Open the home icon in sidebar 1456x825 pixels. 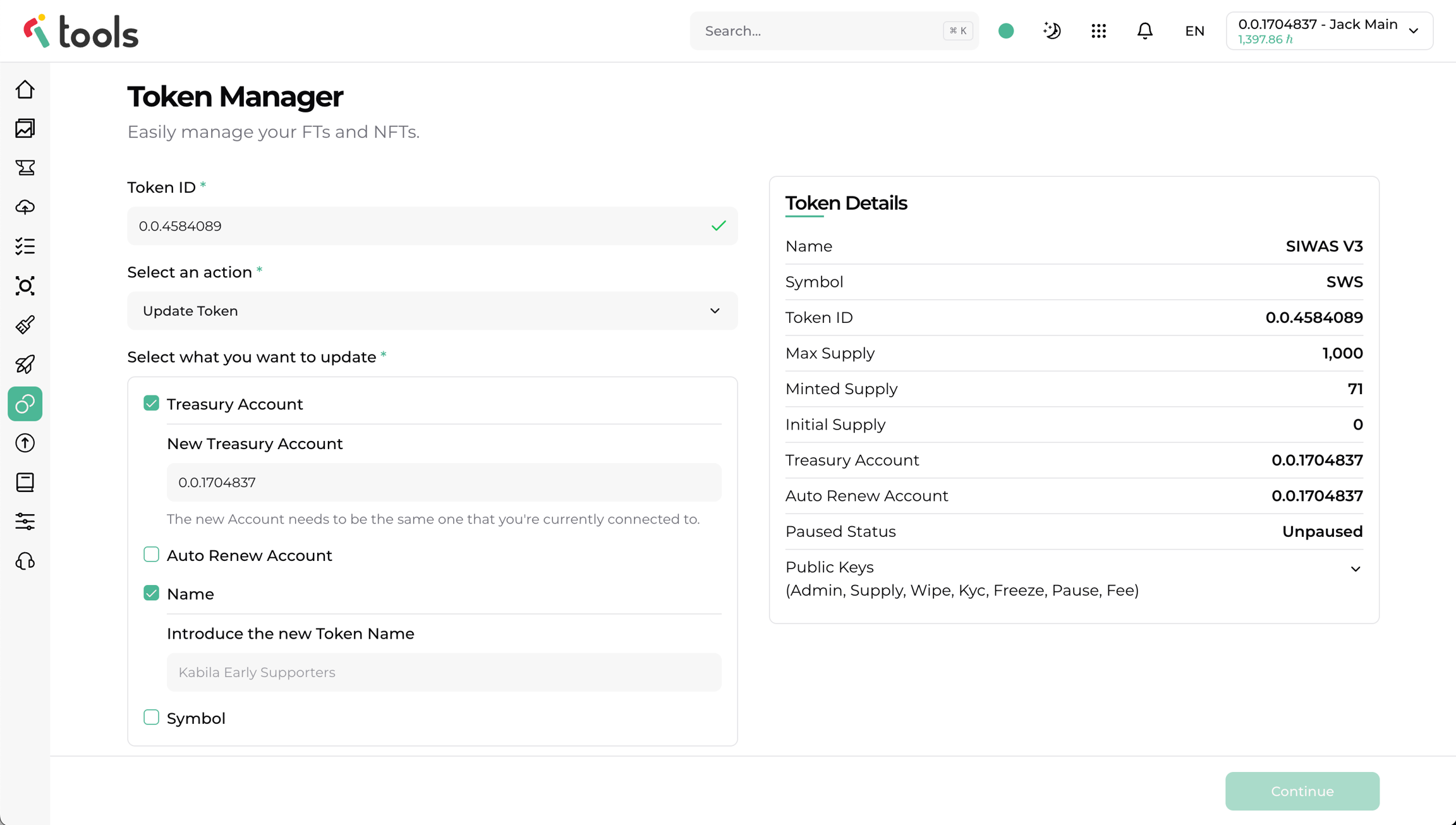tap(25, 90)
